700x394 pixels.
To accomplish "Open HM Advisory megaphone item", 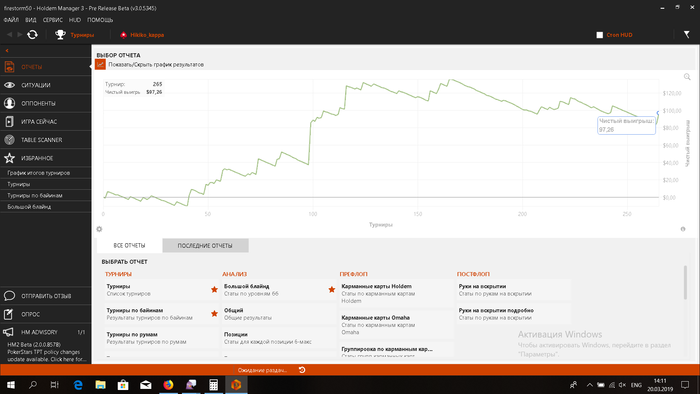I will pos(46,332).
